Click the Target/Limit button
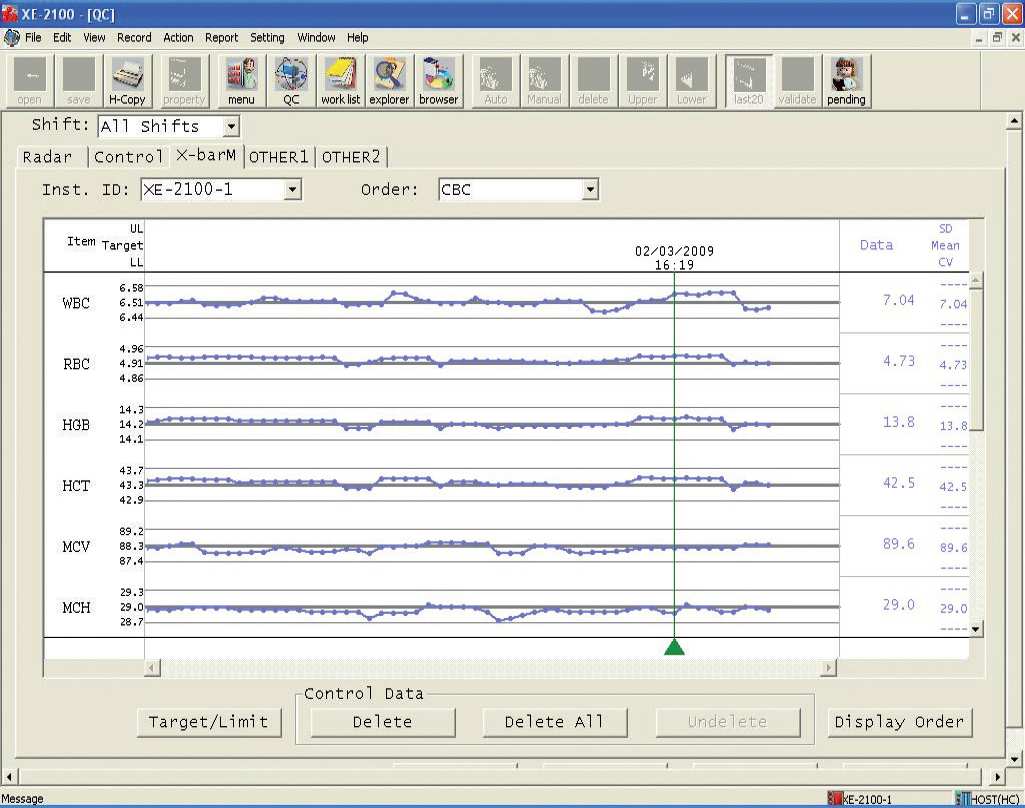Screen dimensions: 1025x808 [x=209, y=722]
